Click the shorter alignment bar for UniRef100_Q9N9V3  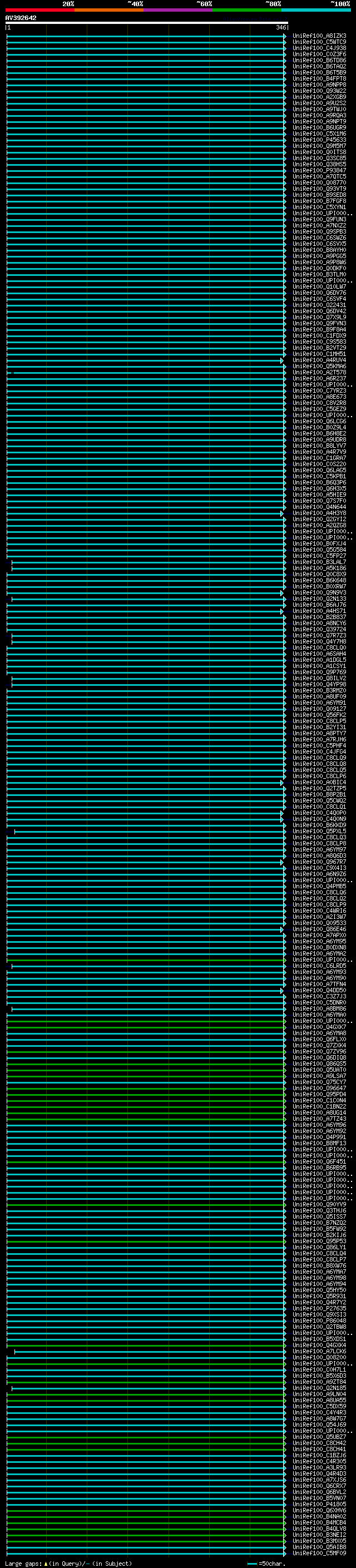pos(145,593)
